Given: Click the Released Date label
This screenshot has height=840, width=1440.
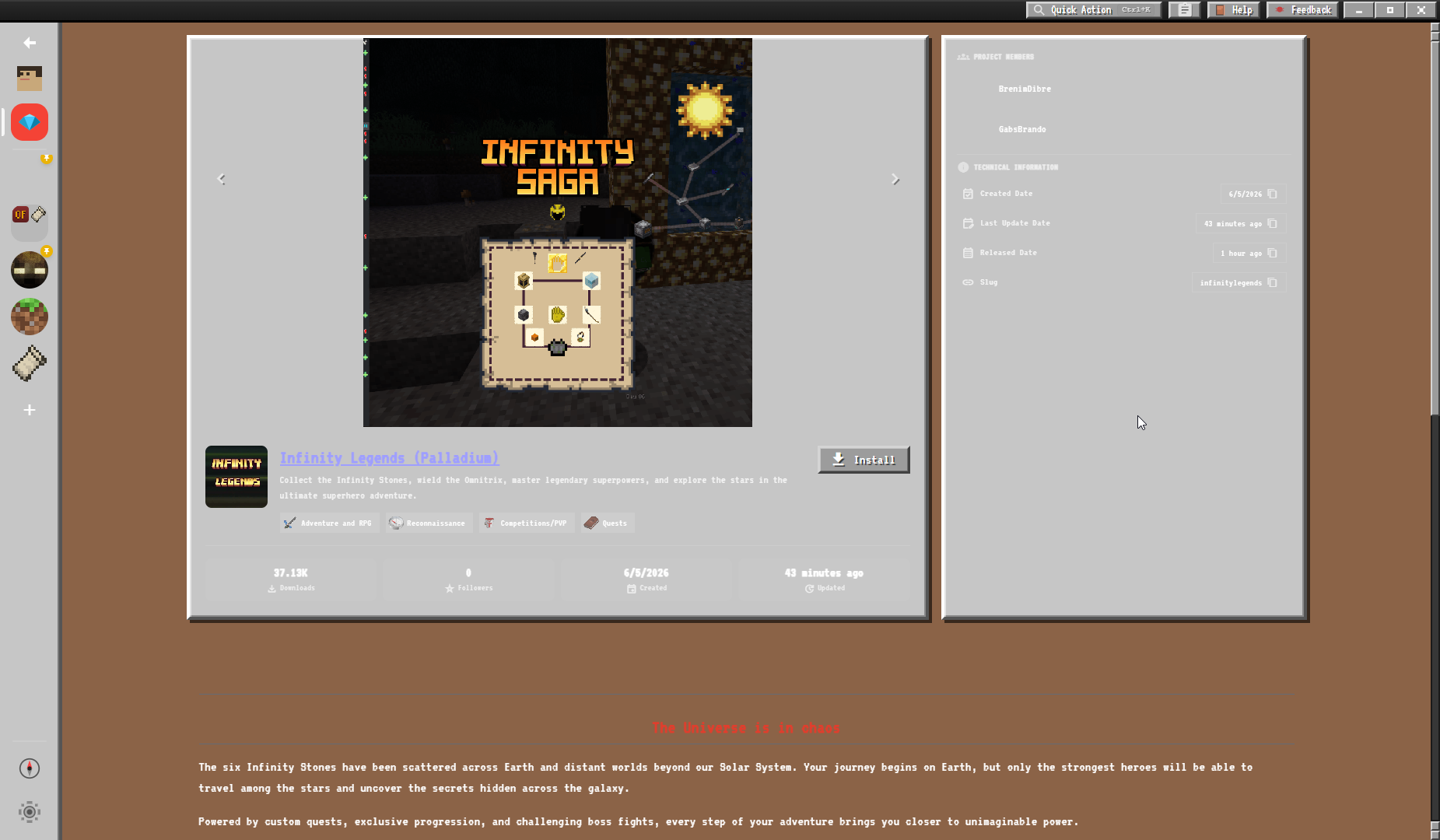Looking at the screenshot, I should [x=1008, y=253].
